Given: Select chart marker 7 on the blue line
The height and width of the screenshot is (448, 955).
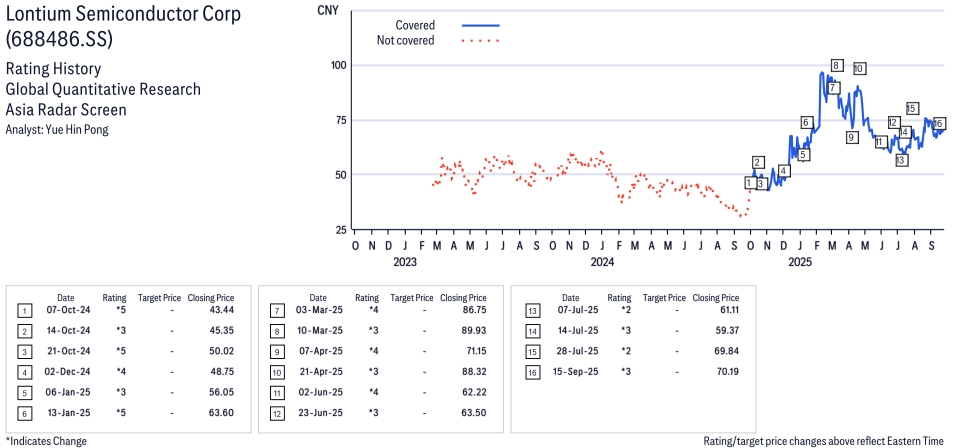Looking at the screenshot, I should 833,88.
